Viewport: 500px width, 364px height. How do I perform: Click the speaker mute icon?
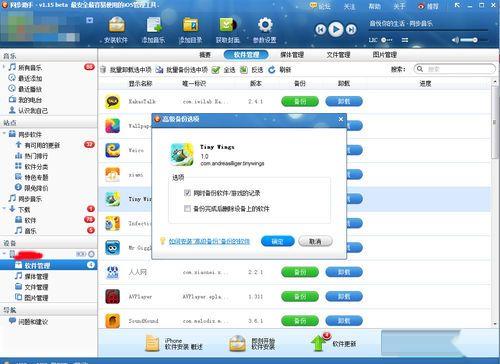click(455, 40)
